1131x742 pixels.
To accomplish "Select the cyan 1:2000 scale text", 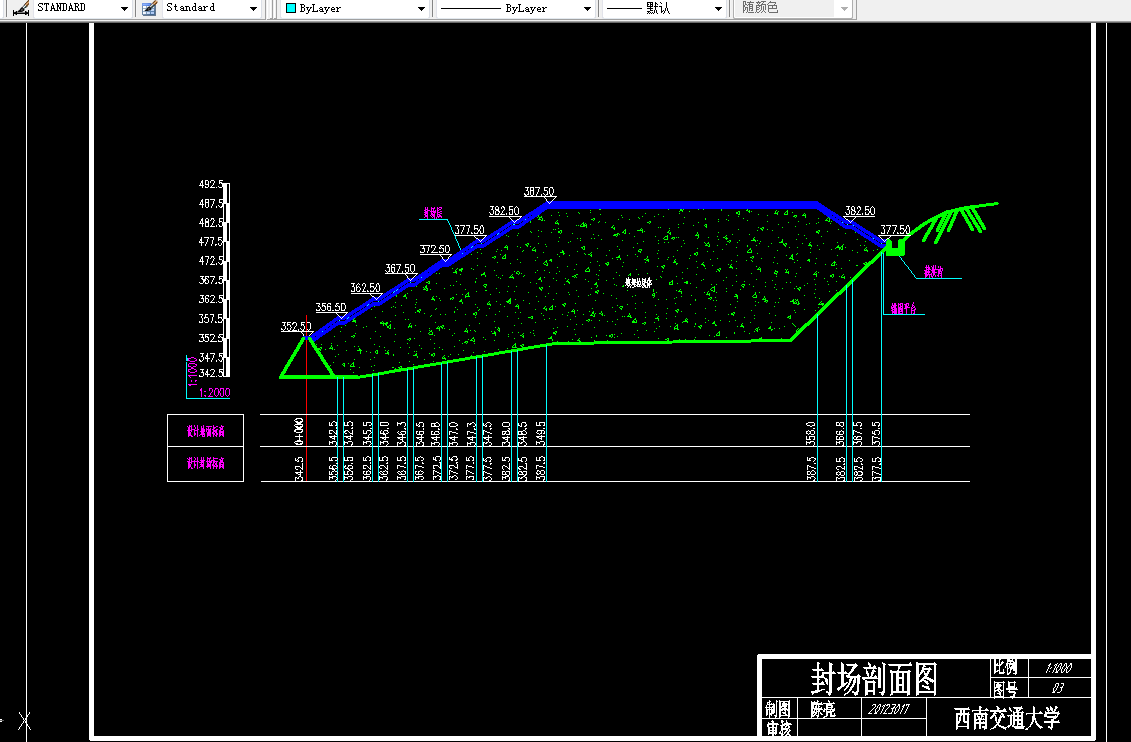I will [214, 392].
